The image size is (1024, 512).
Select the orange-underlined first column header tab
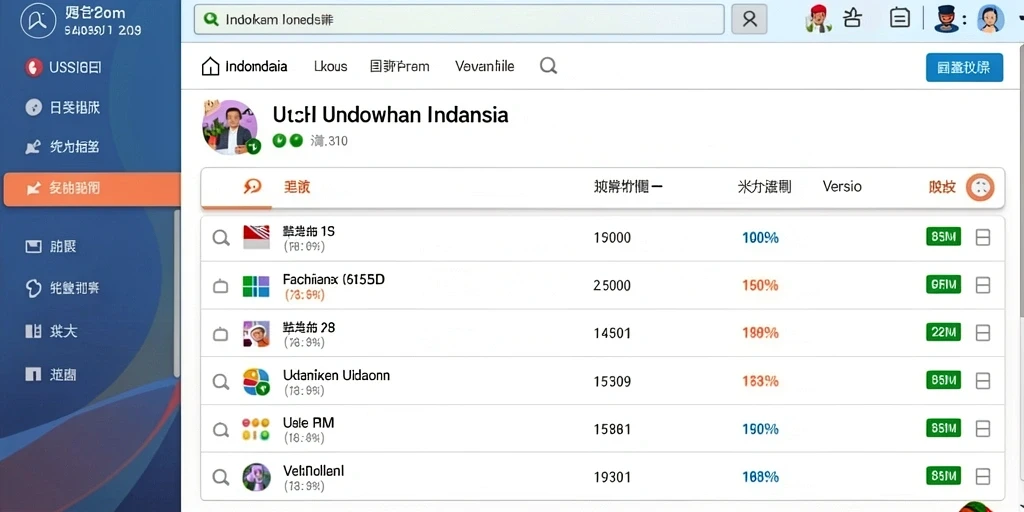point(236,188)
